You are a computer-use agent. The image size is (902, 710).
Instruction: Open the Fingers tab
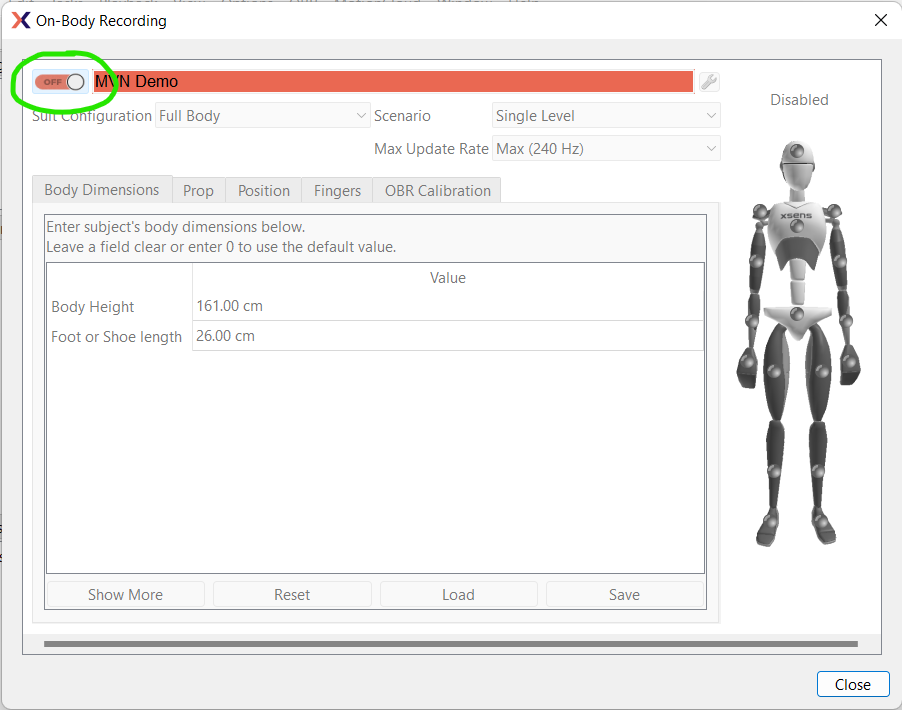pyautogui.click(x=337, y=190)
